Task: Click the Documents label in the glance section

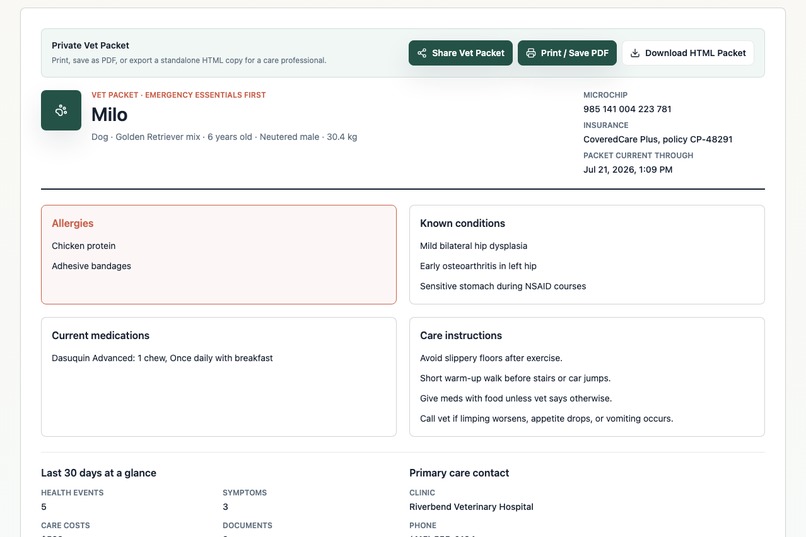Action: tap(247, 525)
